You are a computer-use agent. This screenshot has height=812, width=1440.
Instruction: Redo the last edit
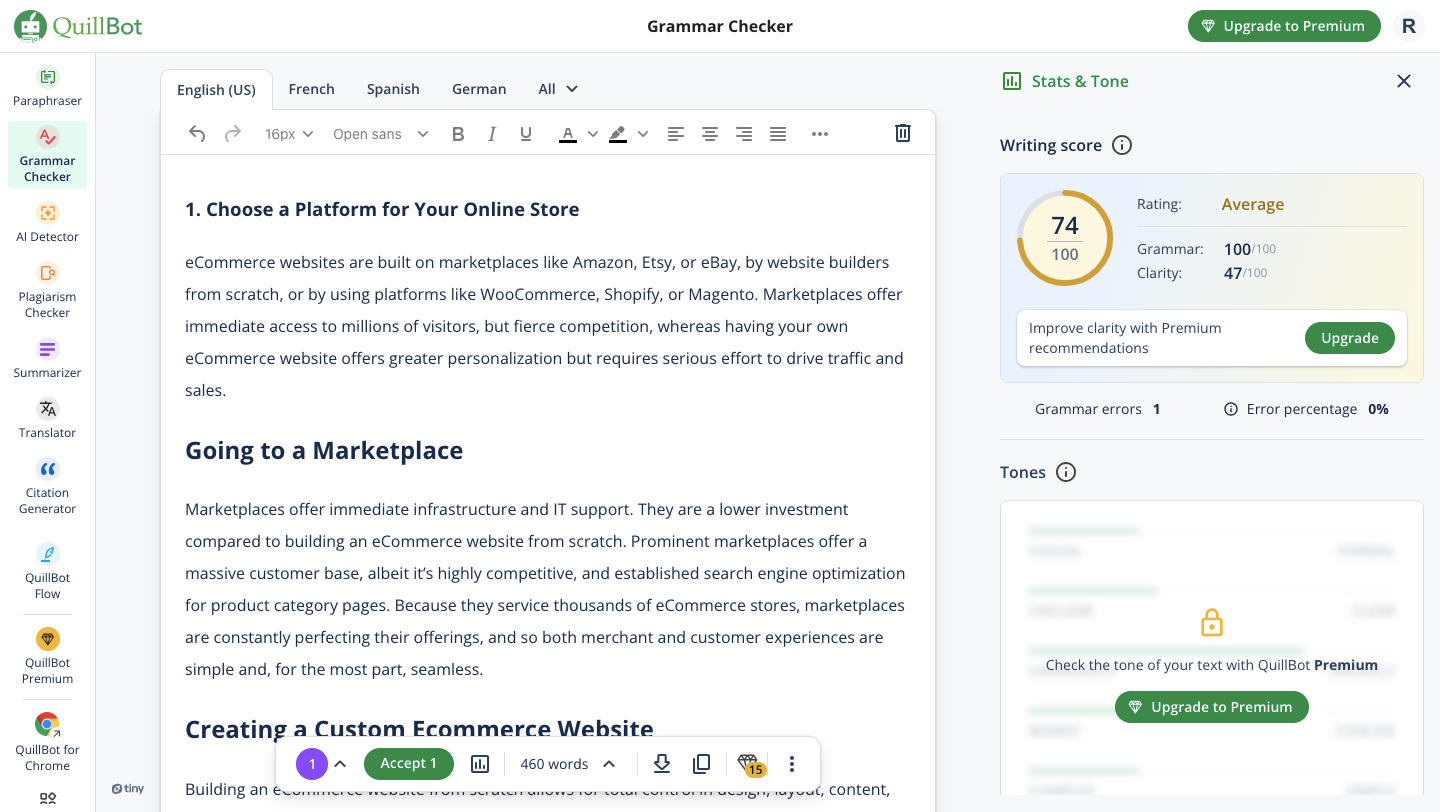click(232, 133)
